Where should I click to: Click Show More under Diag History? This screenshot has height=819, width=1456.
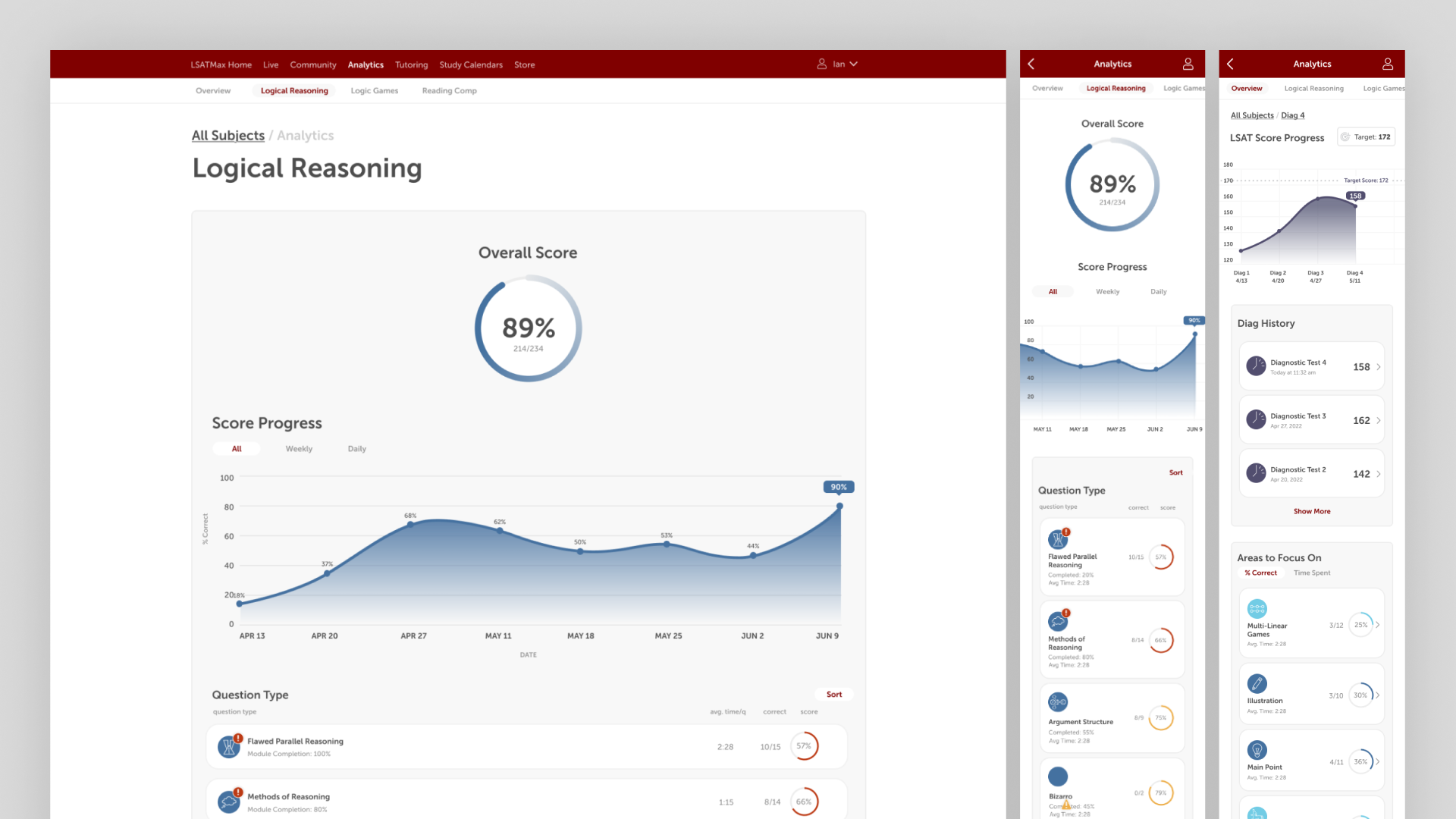click(x=1312, y=512)
